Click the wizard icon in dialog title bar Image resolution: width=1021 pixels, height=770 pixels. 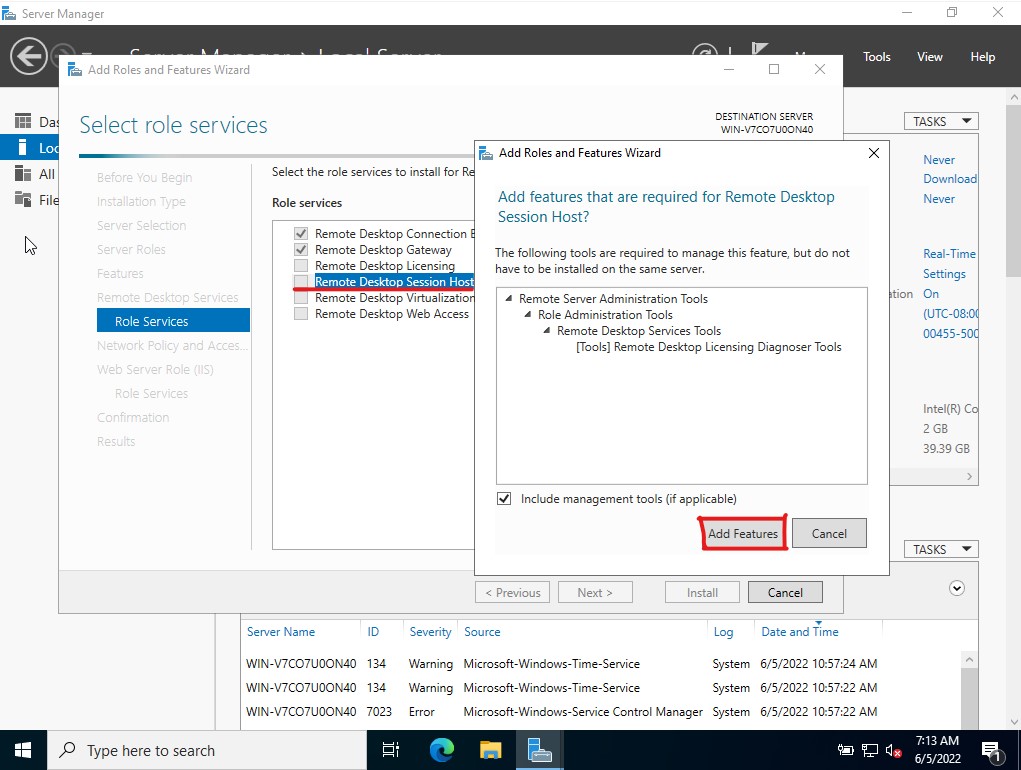486,153
